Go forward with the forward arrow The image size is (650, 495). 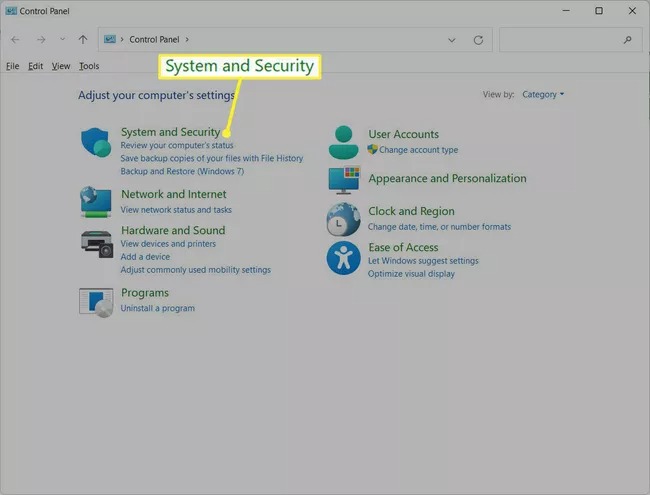[x=41, y=40]
